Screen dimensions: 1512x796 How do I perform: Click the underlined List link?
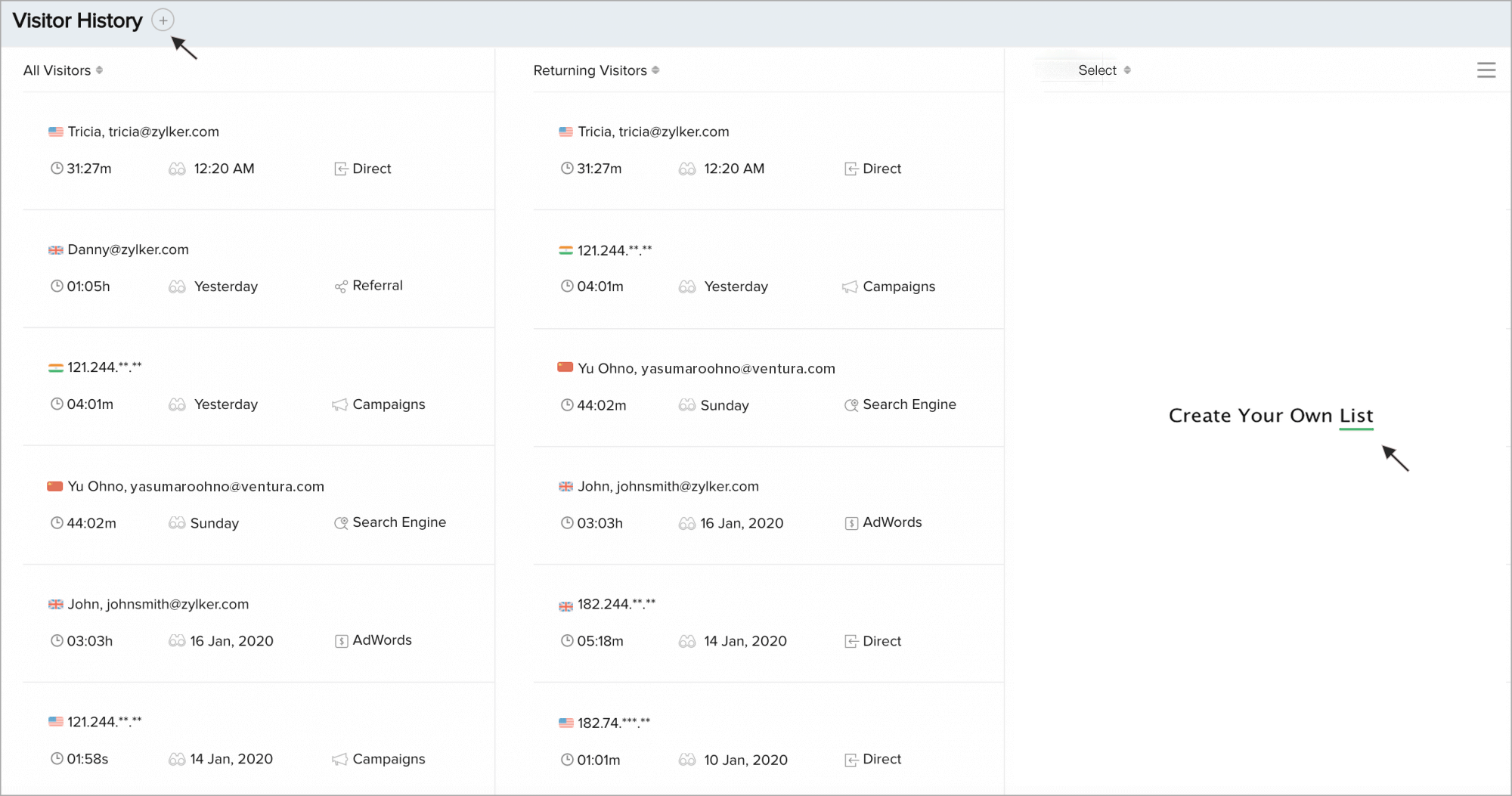click(x=1356, y=416)
